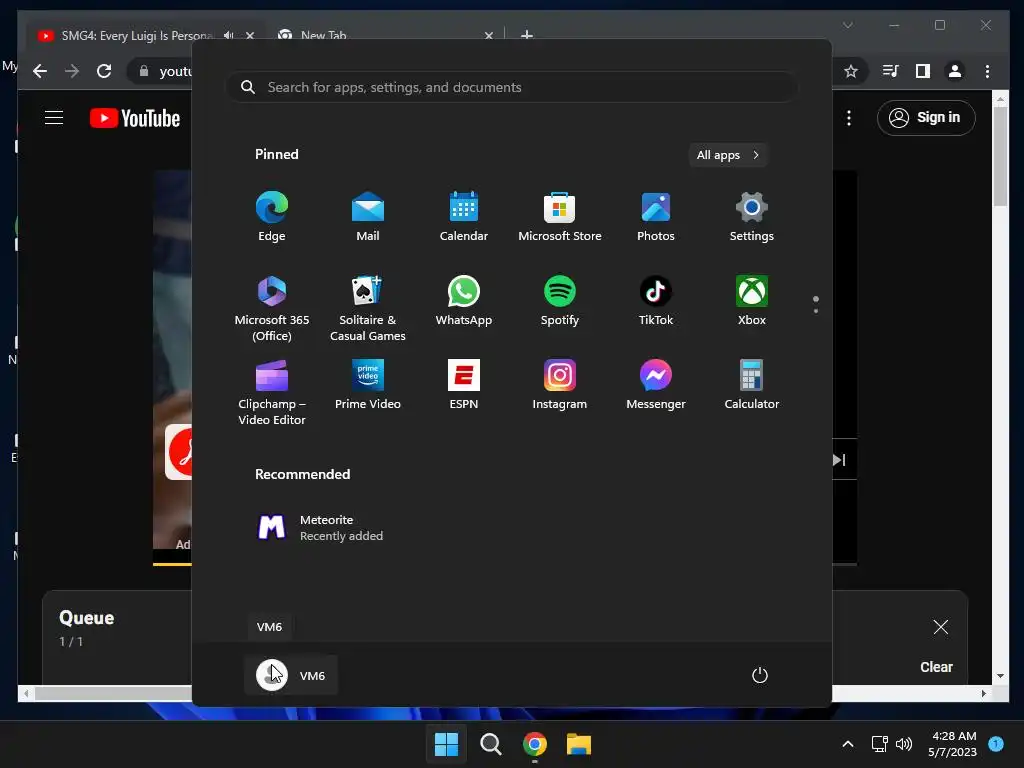This screenshot has height=768, width=1024.
Task: Open the recommended Meteorite app
Action: click(320, 528)
